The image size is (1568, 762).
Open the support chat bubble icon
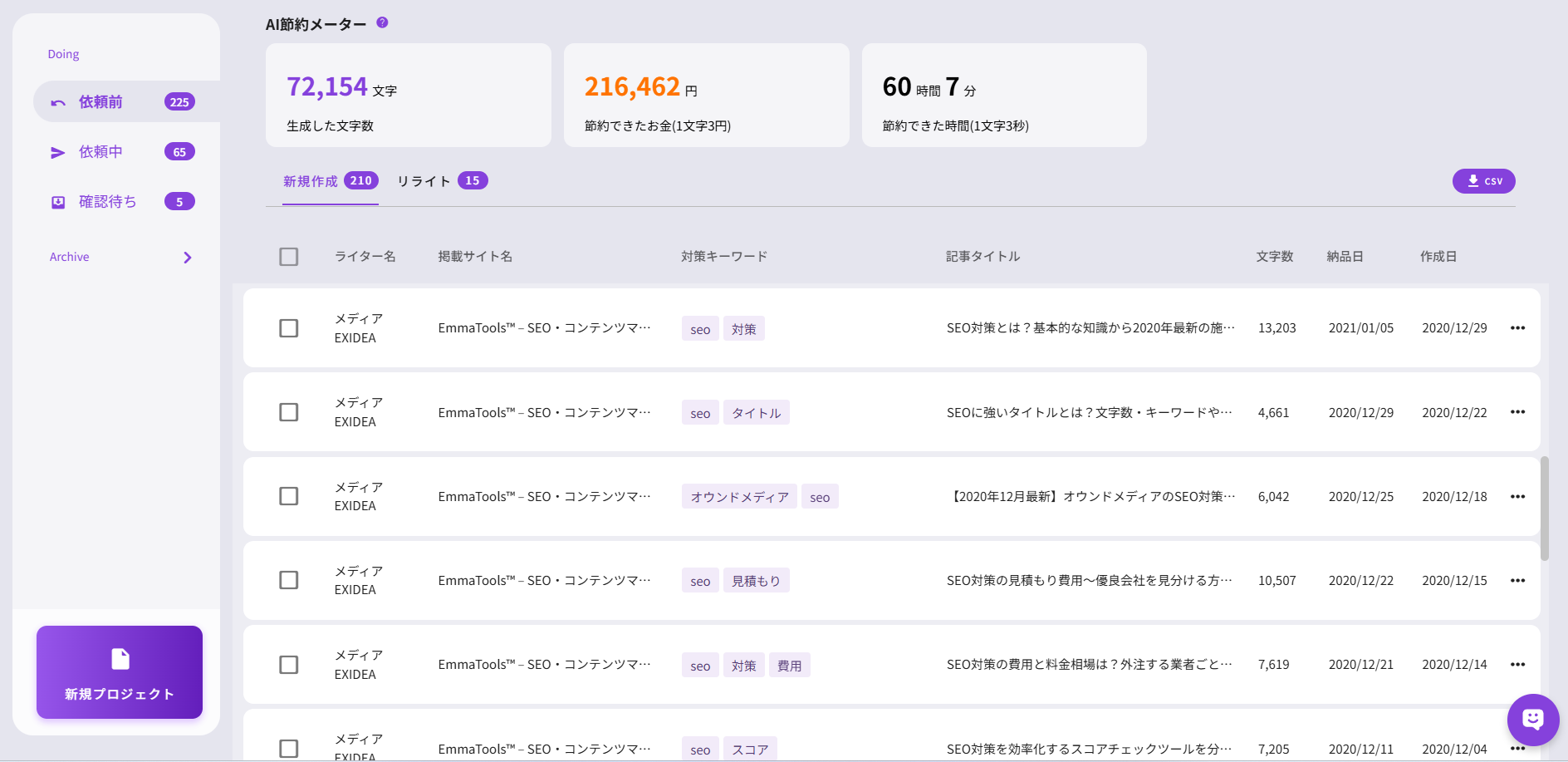point(1532,720)
